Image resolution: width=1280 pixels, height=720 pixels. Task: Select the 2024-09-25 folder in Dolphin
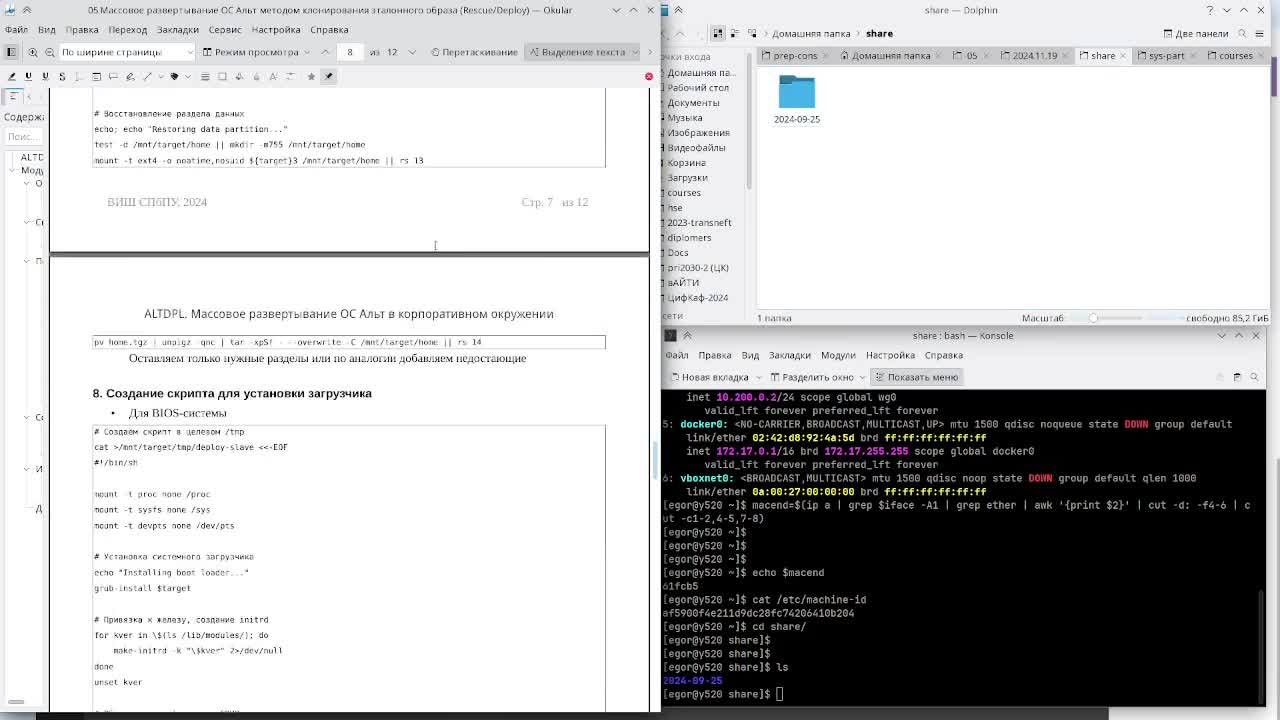pyautogui.click(x=797, y=100)
